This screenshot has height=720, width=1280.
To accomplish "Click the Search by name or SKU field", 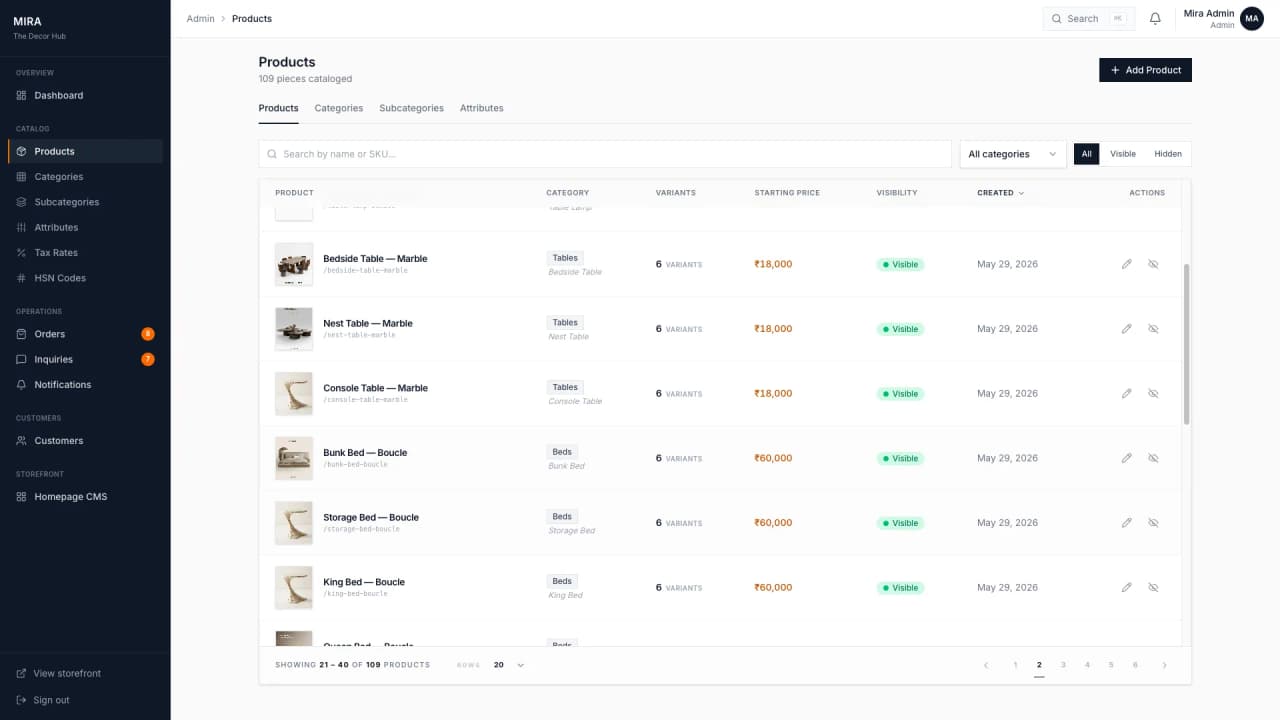I will coord(605,154).
